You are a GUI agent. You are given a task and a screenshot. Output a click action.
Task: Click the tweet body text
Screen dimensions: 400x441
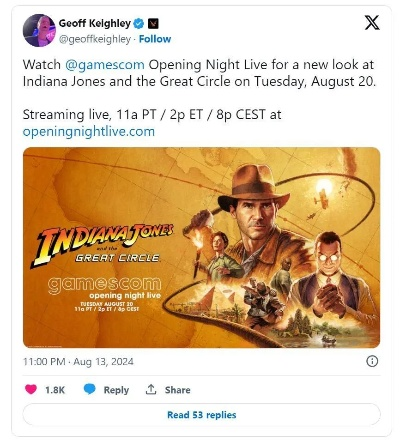[199, 98]
